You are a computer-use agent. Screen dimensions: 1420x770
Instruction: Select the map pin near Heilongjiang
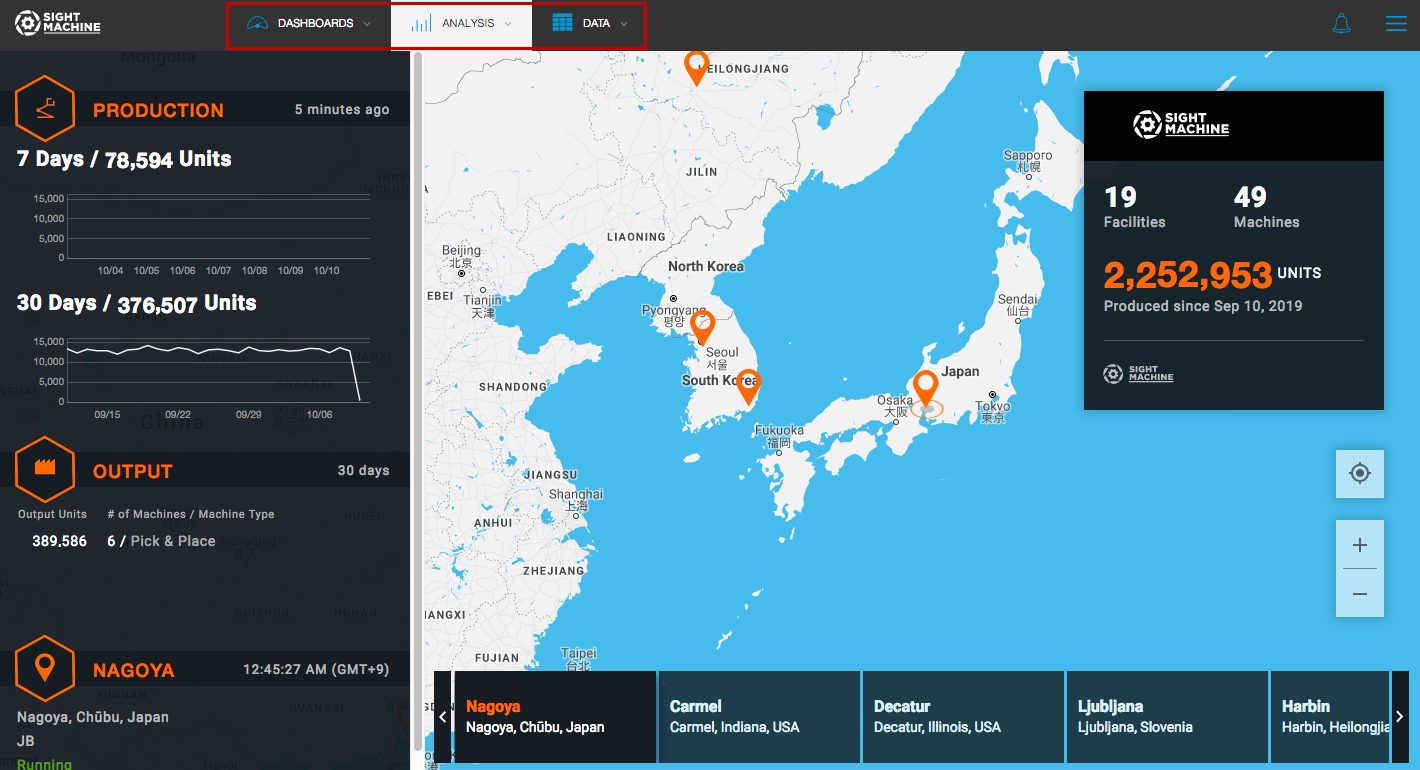697,67
